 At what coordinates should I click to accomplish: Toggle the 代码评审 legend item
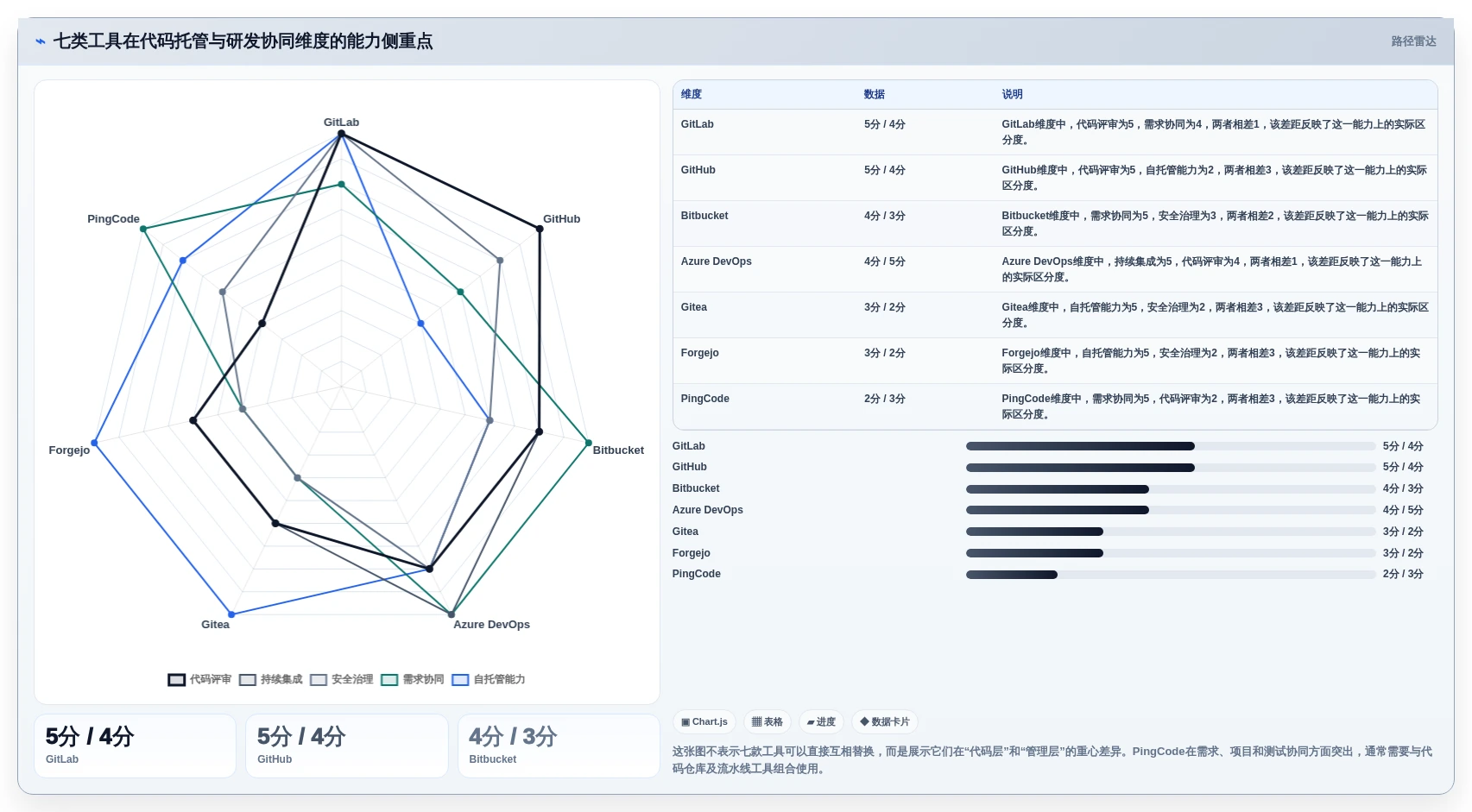(199, 680)
